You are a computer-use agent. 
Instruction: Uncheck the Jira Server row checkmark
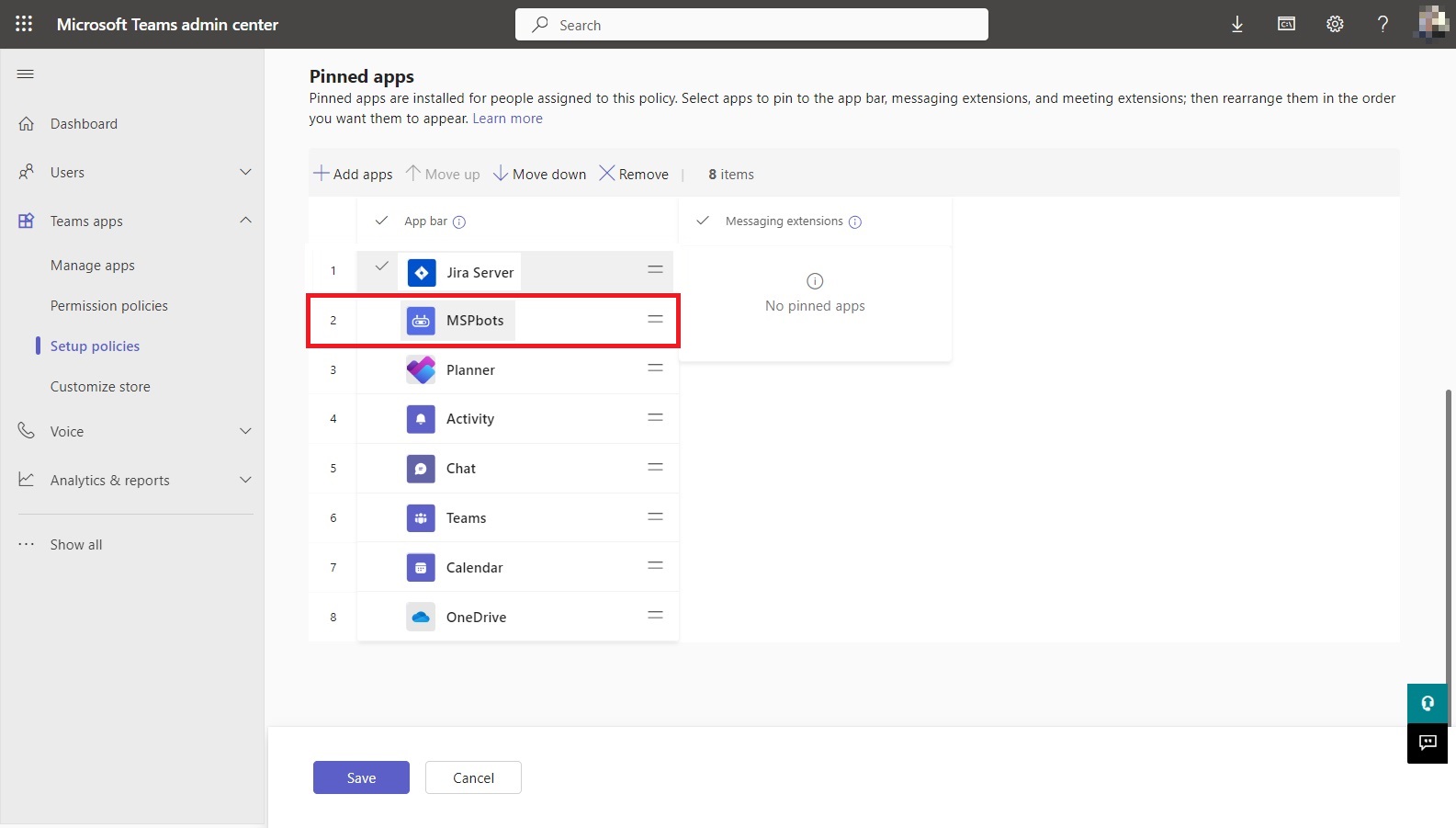[x=381, y=267]
